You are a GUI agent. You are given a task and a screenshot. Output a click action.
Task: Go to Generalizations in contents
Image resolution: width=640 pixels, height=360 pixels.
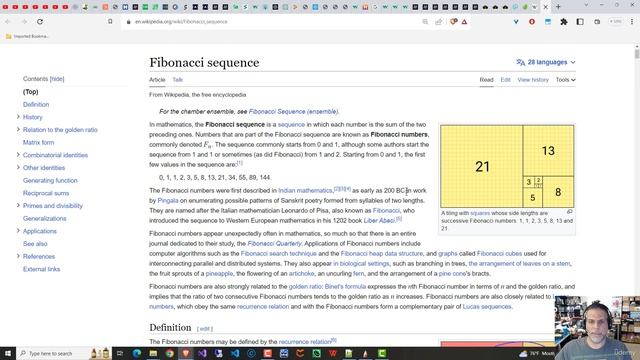[44, 218]
